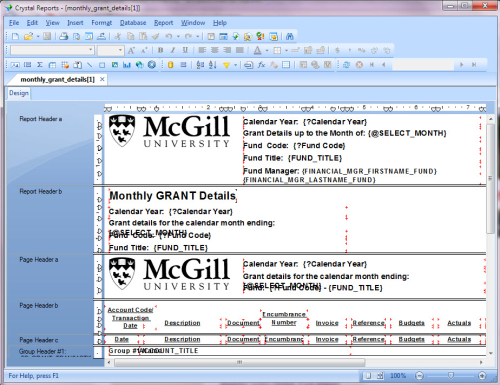Close the monthly_grant_details[1] report tab
This screenshot has width=500, height=385.
[102, 79]
